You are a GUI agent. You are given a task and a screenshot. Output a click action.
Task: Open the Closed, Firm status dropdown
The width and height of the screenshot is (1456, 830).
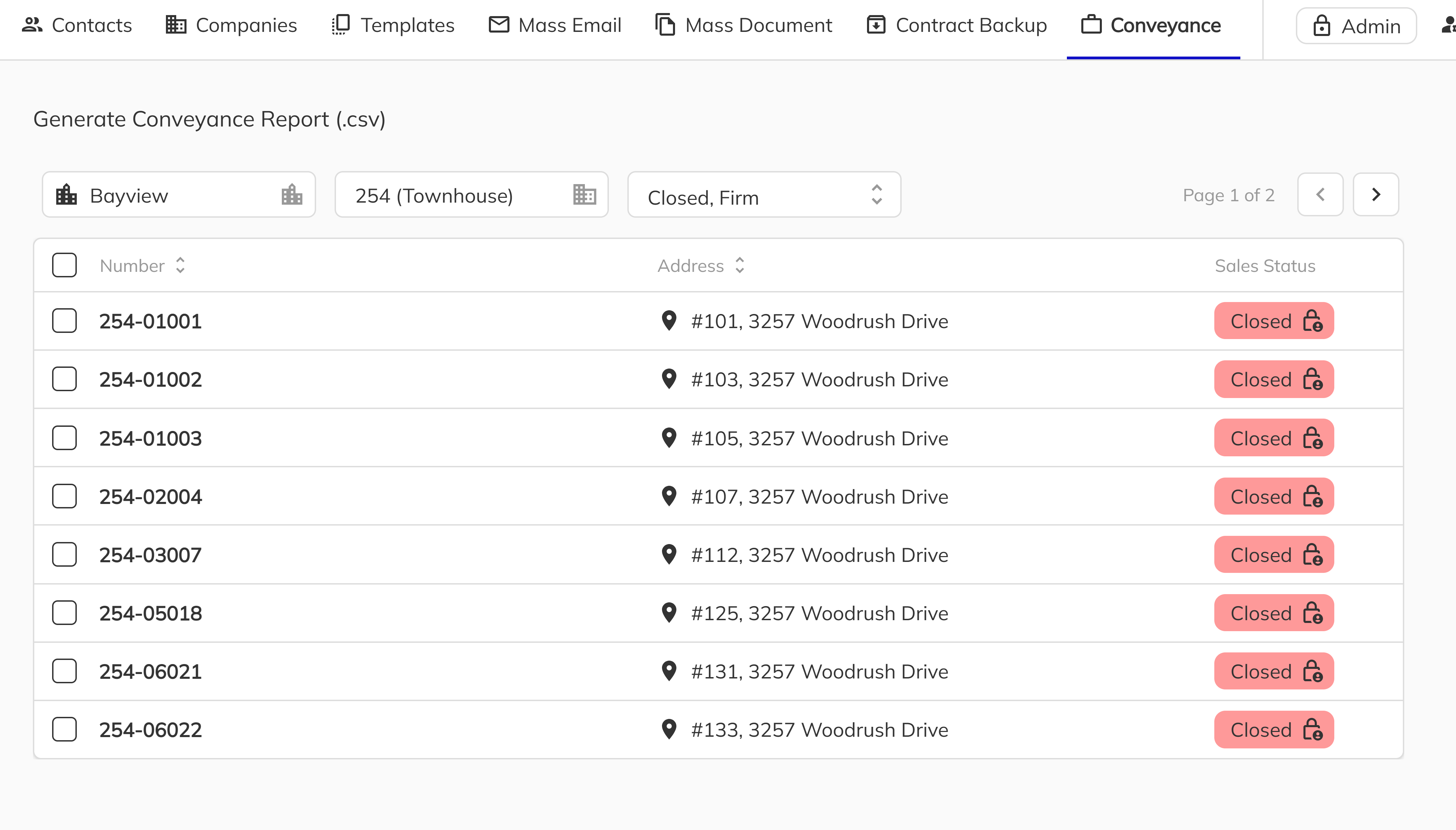763,196
